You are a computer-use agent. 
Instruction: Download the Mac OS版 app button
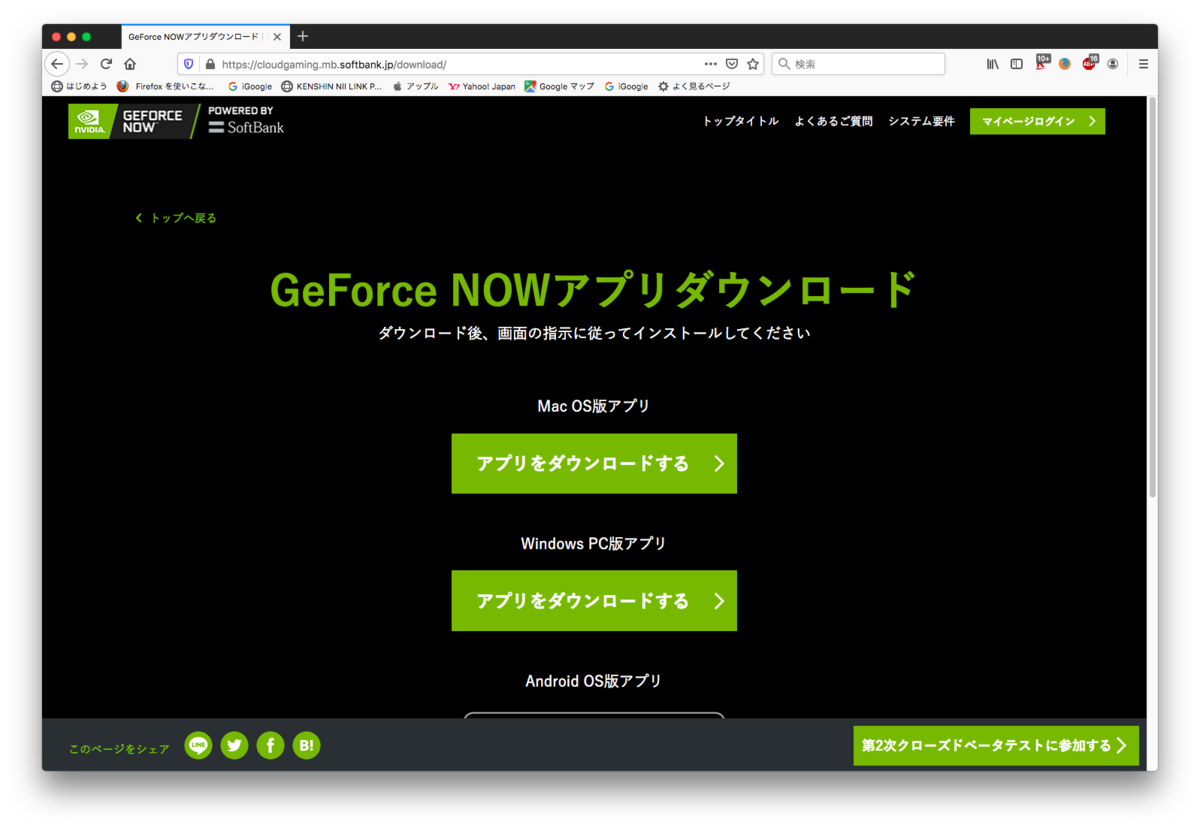(x=594, y=463)
